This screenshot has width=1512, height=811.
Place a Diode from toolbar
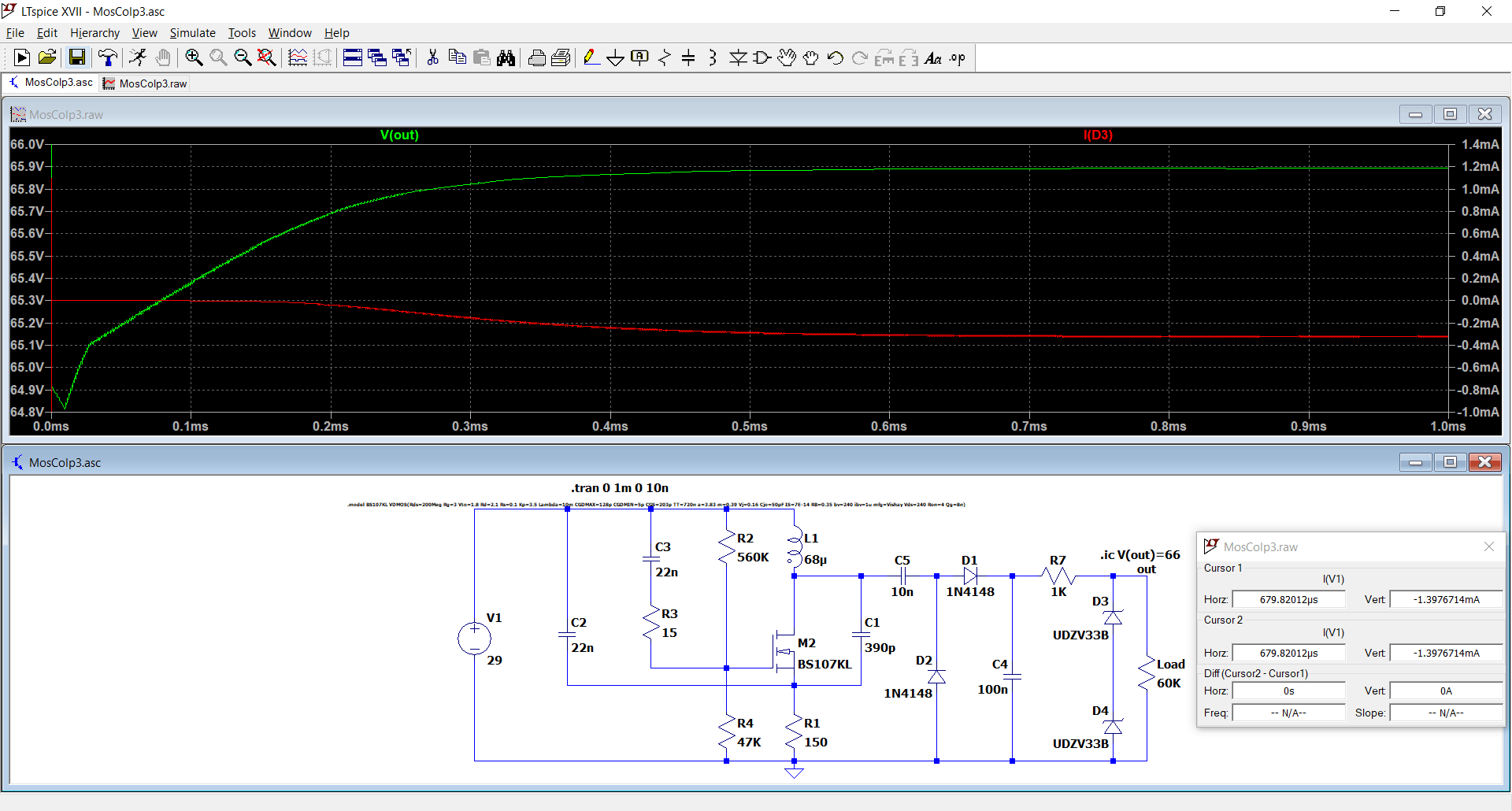tap(738, 57)
